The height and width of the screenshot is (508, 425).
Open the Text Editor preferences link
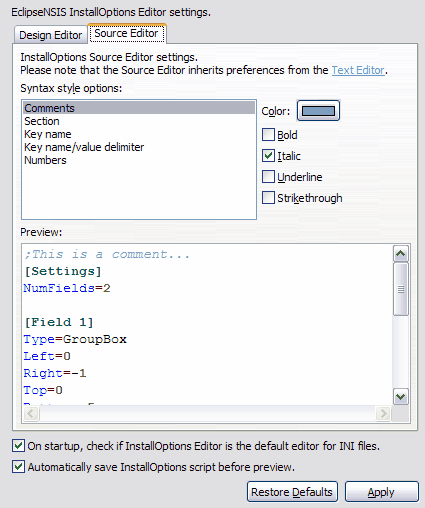click(358, 70)
